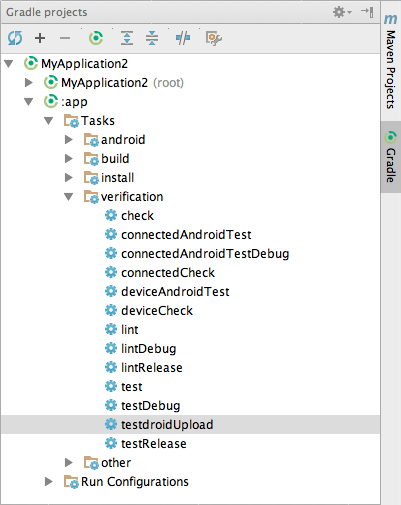Select the install group label

(117, 178)
